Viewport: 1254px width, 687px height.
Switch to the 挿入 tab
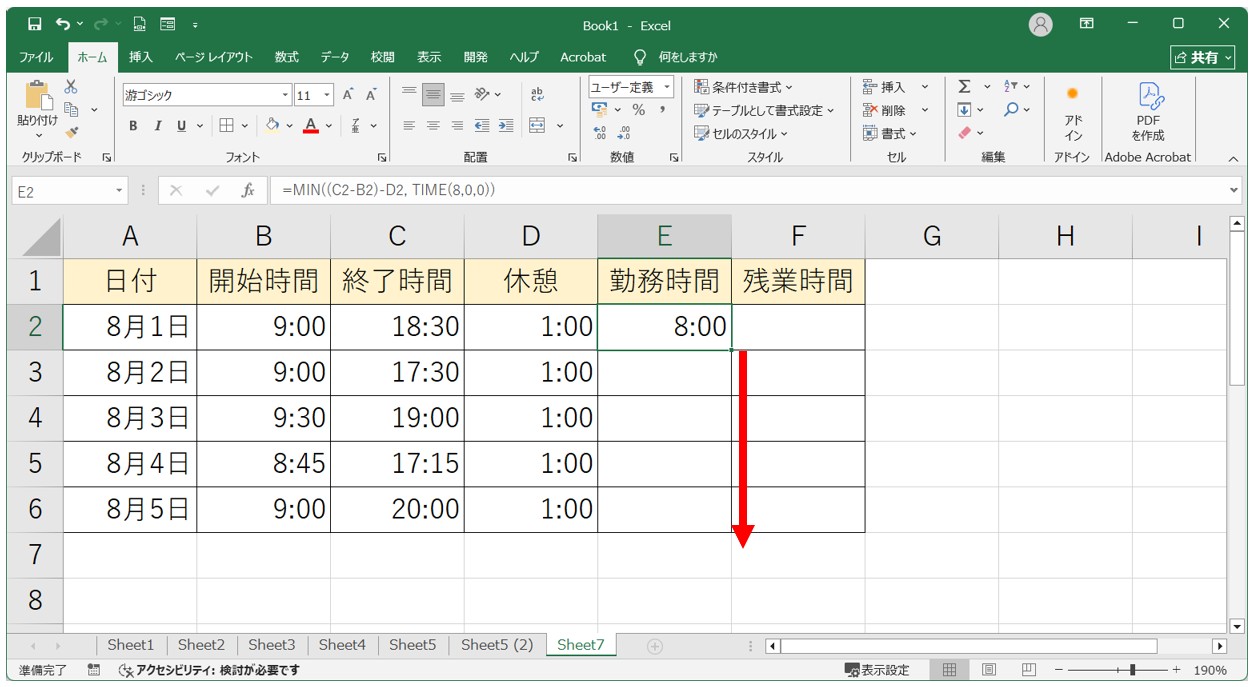coord(141,57)
